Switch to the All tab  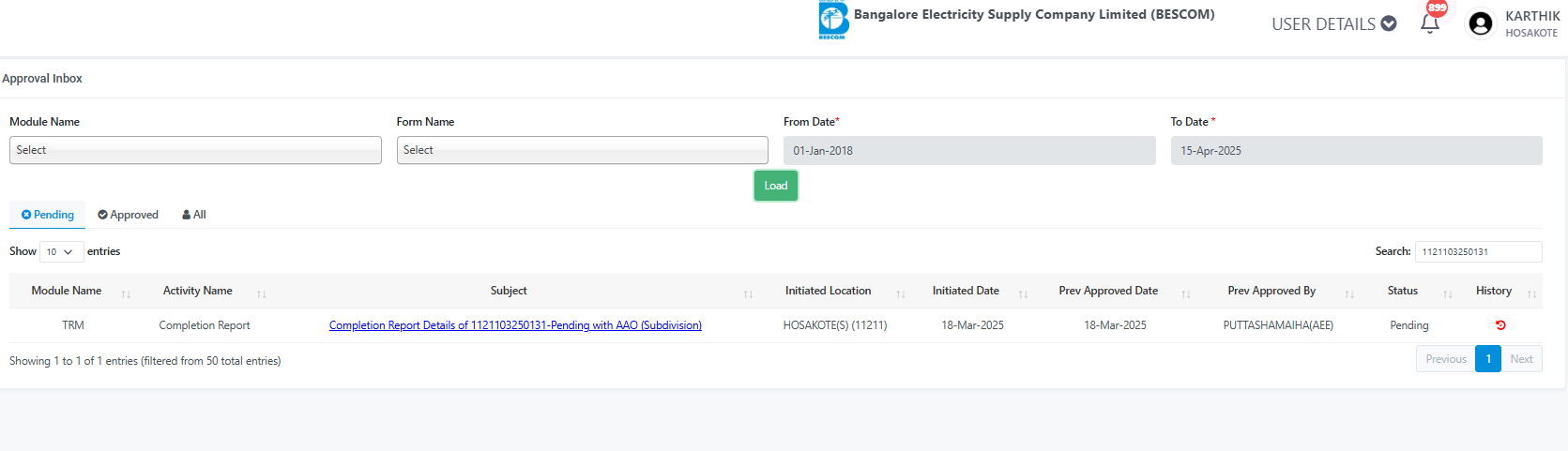pyautogui.click(x=194, y=215)
